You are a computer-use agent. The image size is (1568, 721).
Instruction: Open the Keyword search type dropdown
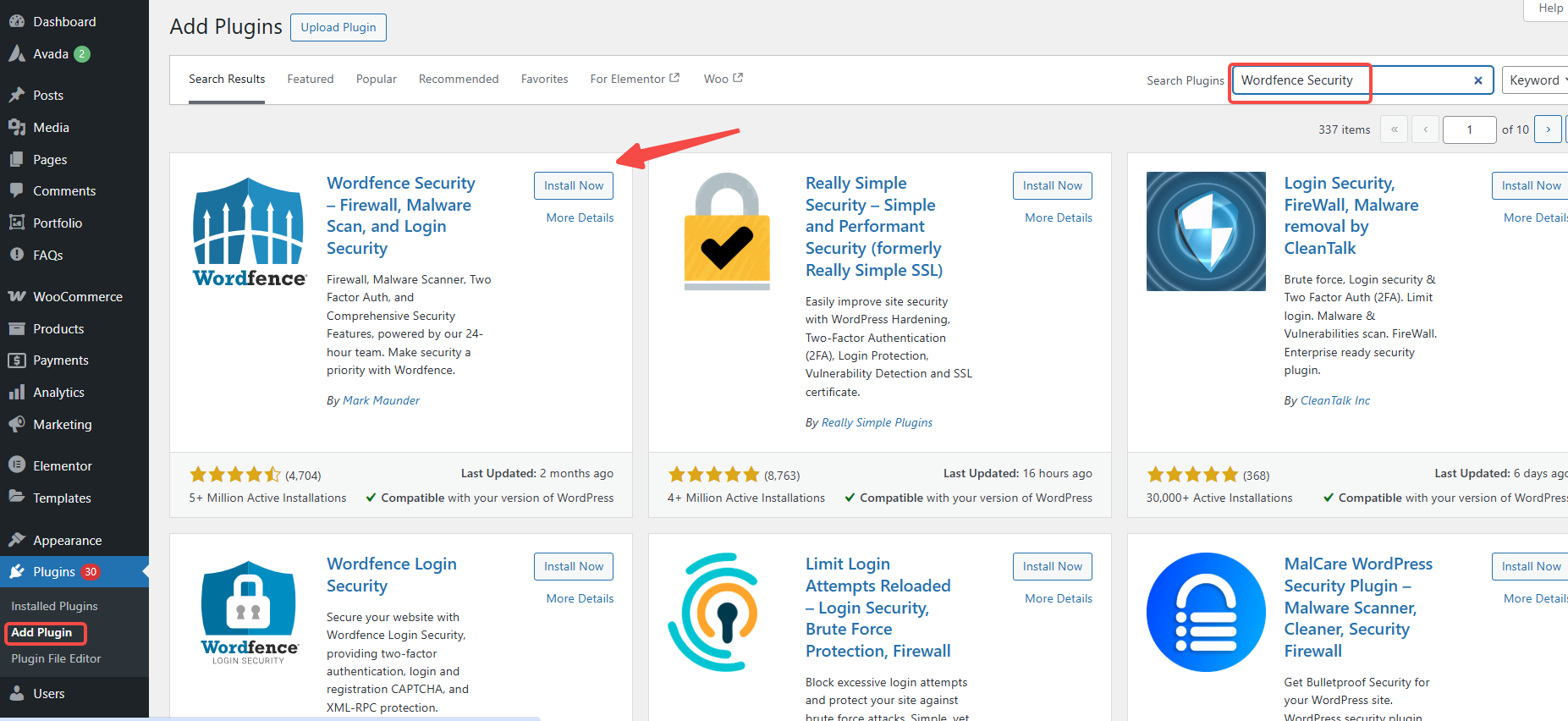[x=1535, y=80]
